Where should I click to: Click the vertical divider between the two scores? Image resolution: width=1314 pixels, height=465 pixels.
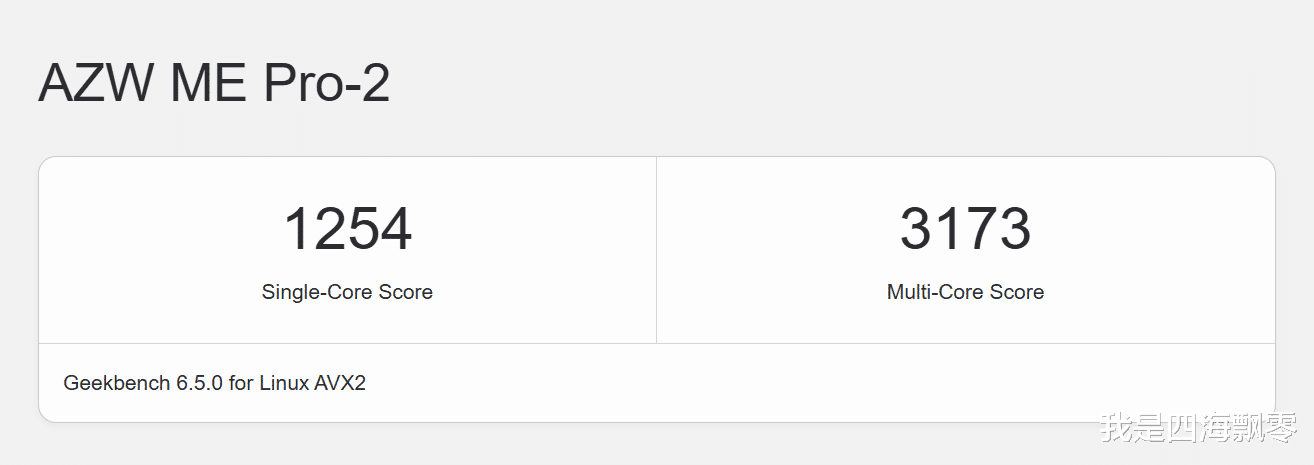coord(656,250)
